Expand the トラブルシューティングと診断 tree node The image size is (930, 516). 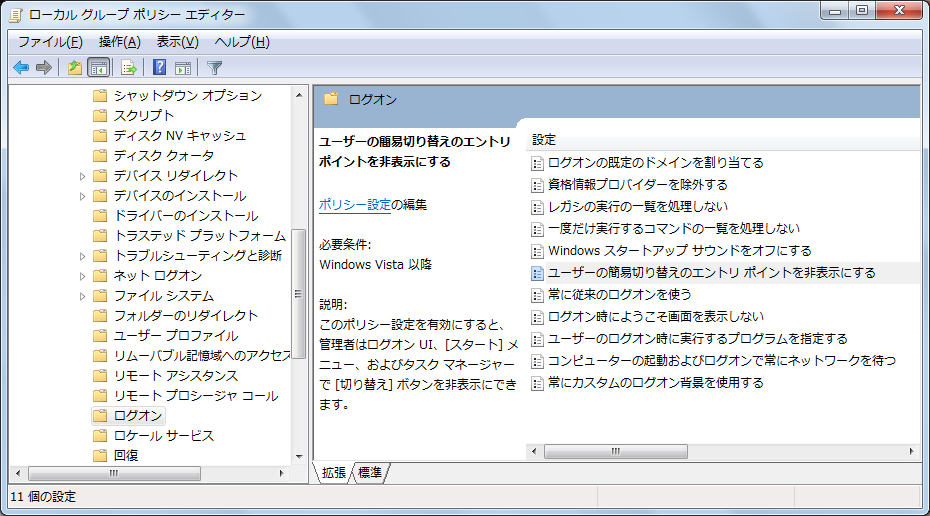click(x=82, y=256)
